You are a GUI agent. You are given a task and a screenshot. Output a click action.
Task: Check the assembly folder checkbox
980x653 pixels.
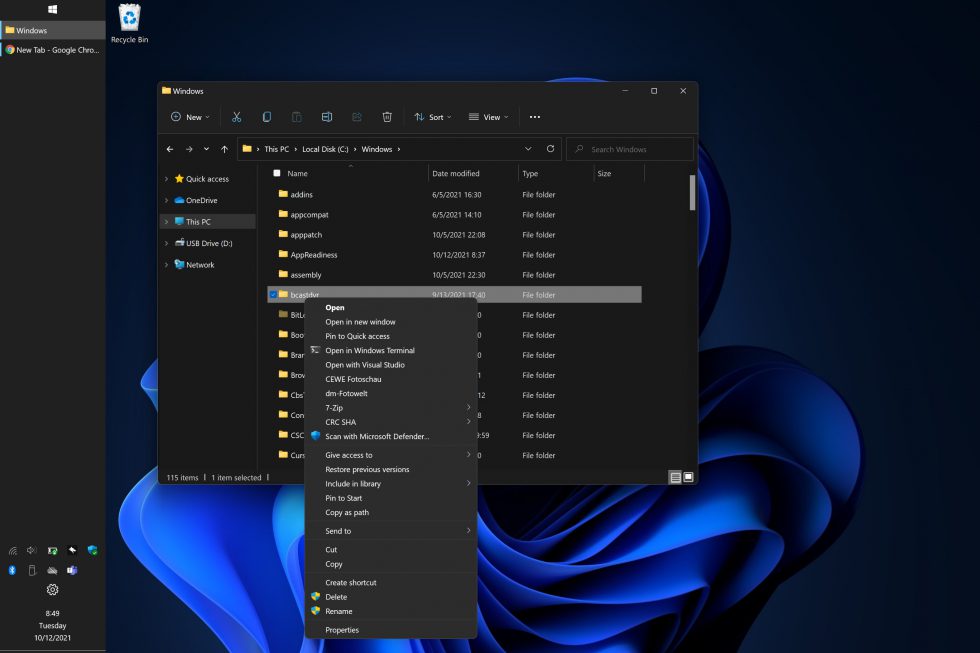pyautogui.click(x=273, y=274)
